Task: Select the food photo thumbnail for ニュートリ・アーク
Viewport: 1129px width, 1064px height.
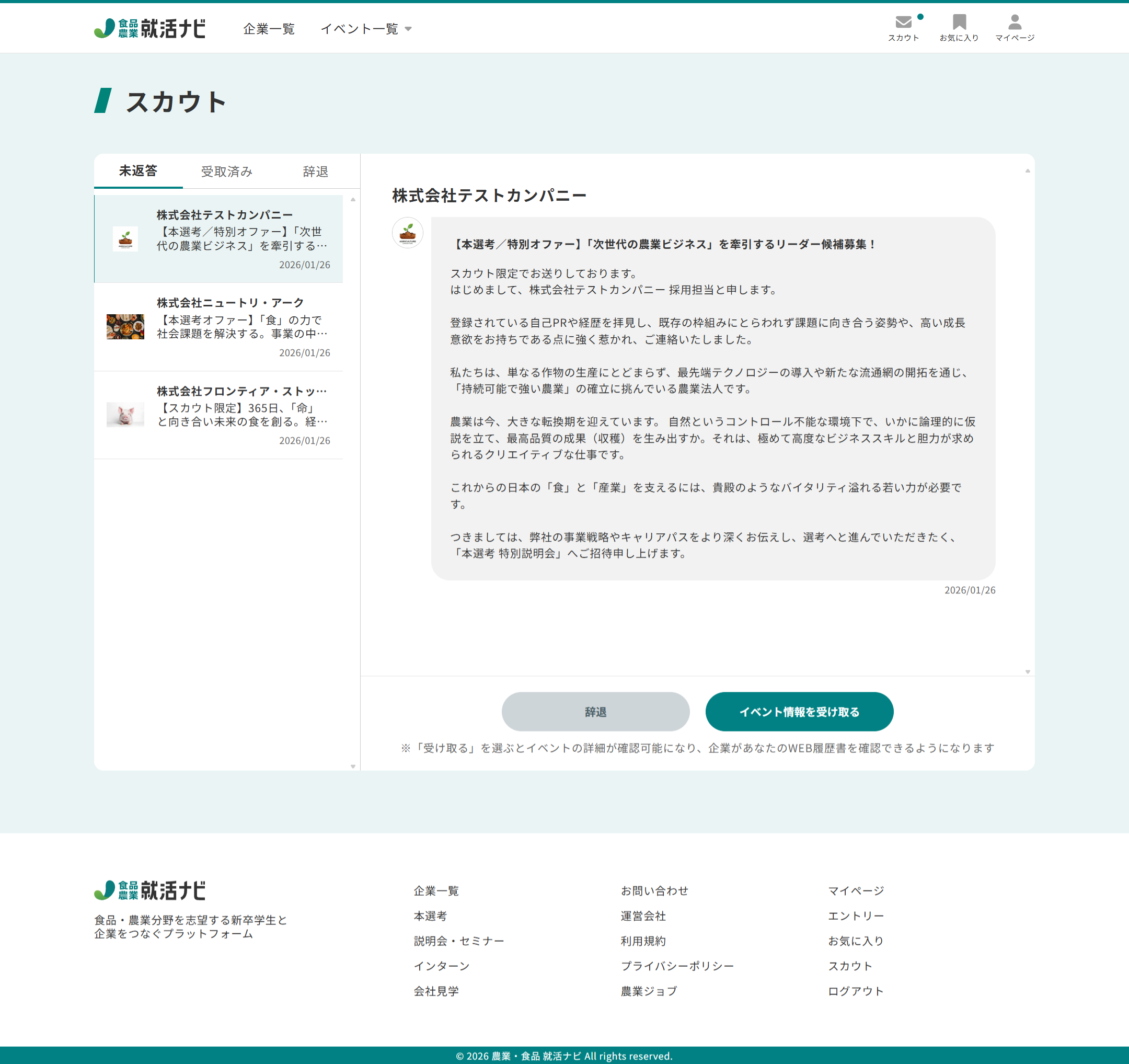Action: (125, 327)
